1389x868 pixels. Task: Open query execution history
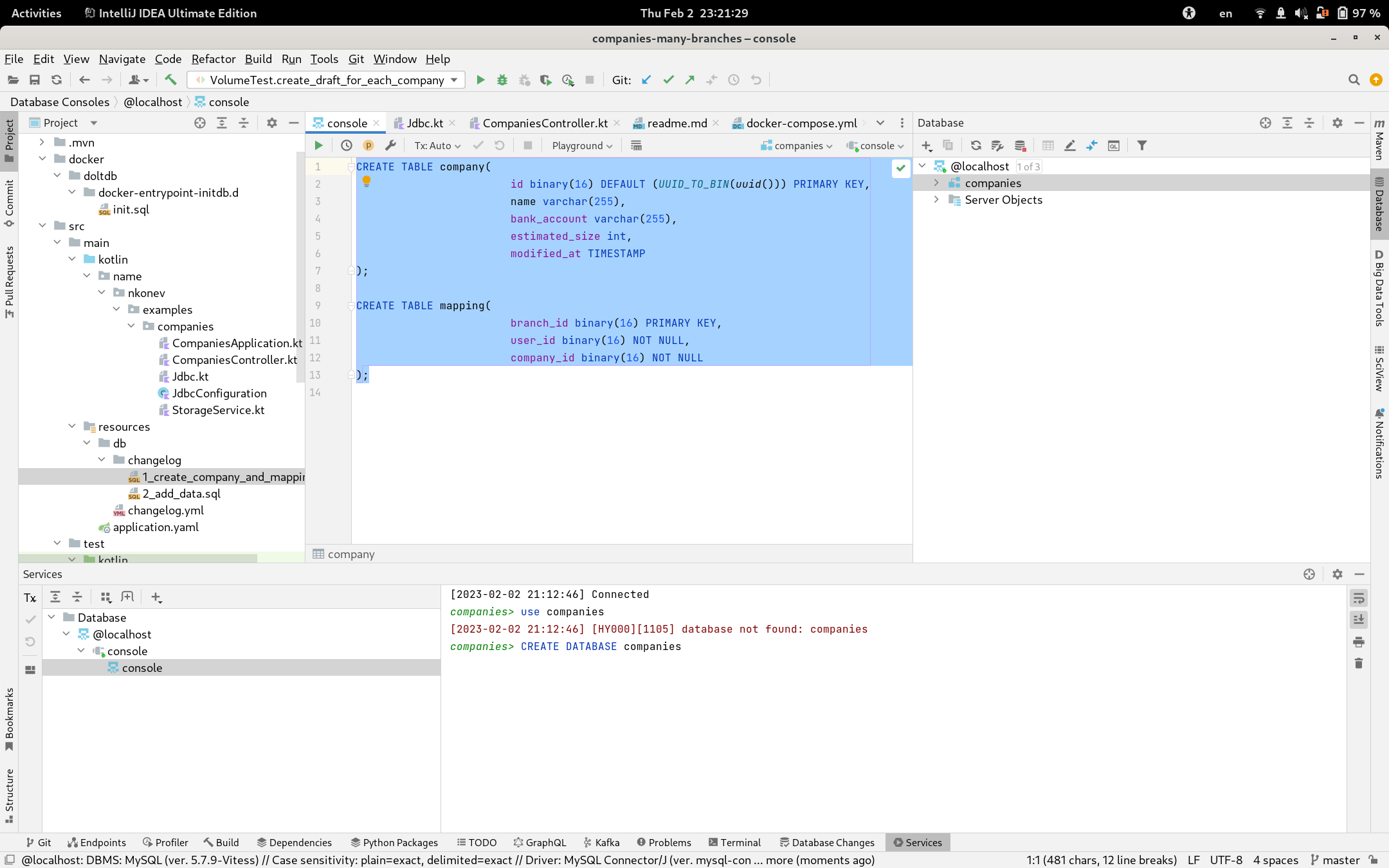tap(347, 145)
